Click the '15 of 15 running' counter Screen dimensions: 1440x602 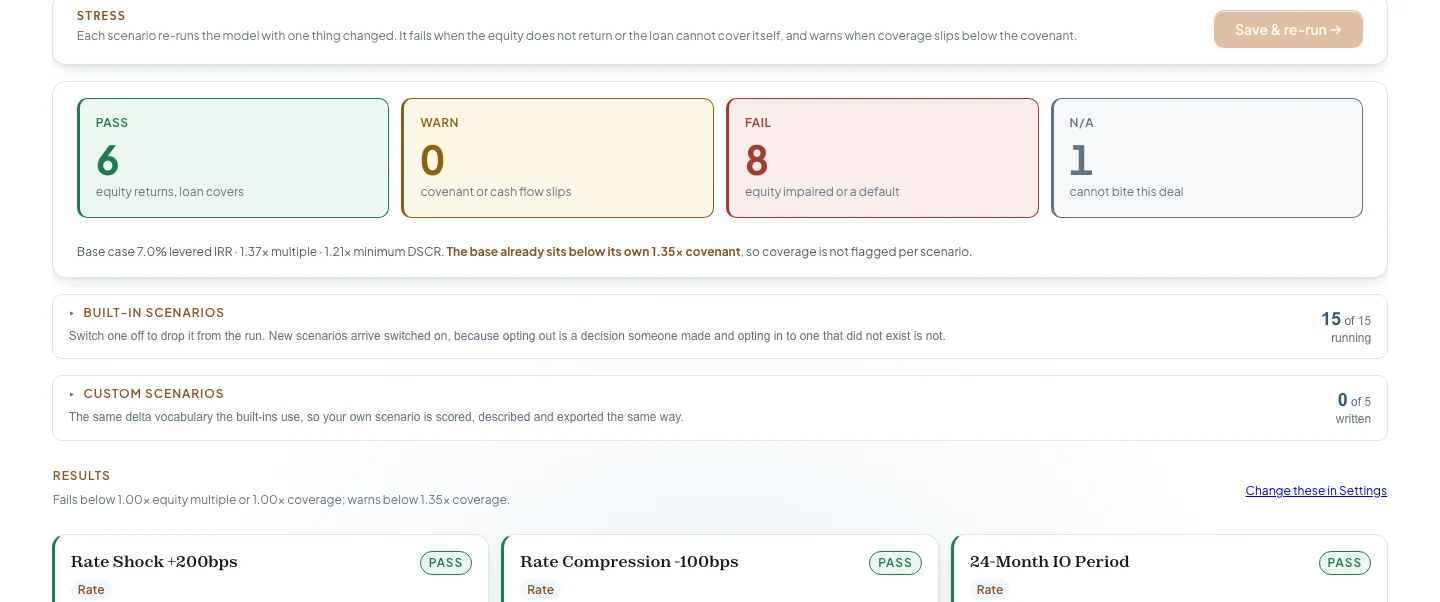[x=1346, y=328]
